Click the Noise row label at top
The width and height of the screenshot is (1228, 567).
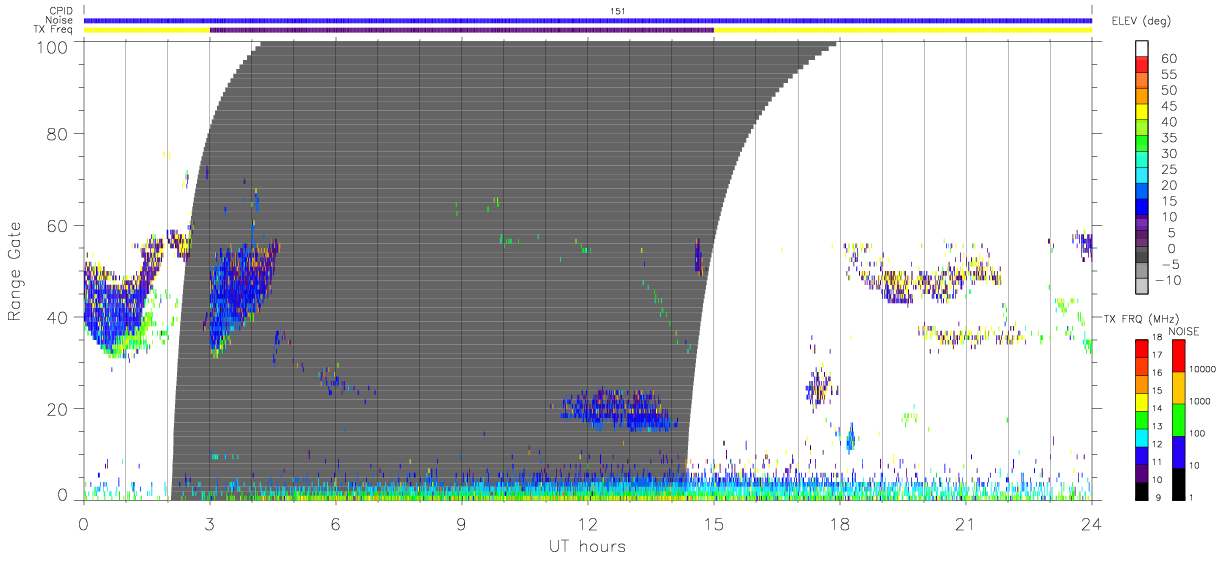pyautogui.click(x=59, y=20)
